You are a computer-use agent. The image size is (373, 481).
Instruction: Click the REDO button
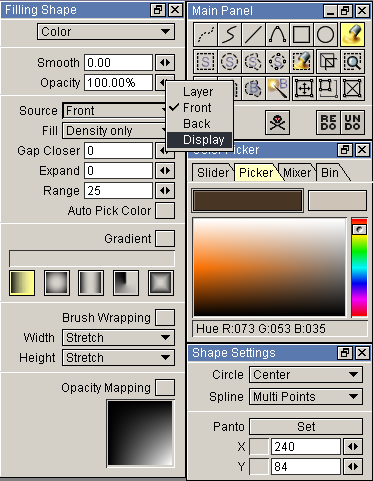[x=328, y=123]
